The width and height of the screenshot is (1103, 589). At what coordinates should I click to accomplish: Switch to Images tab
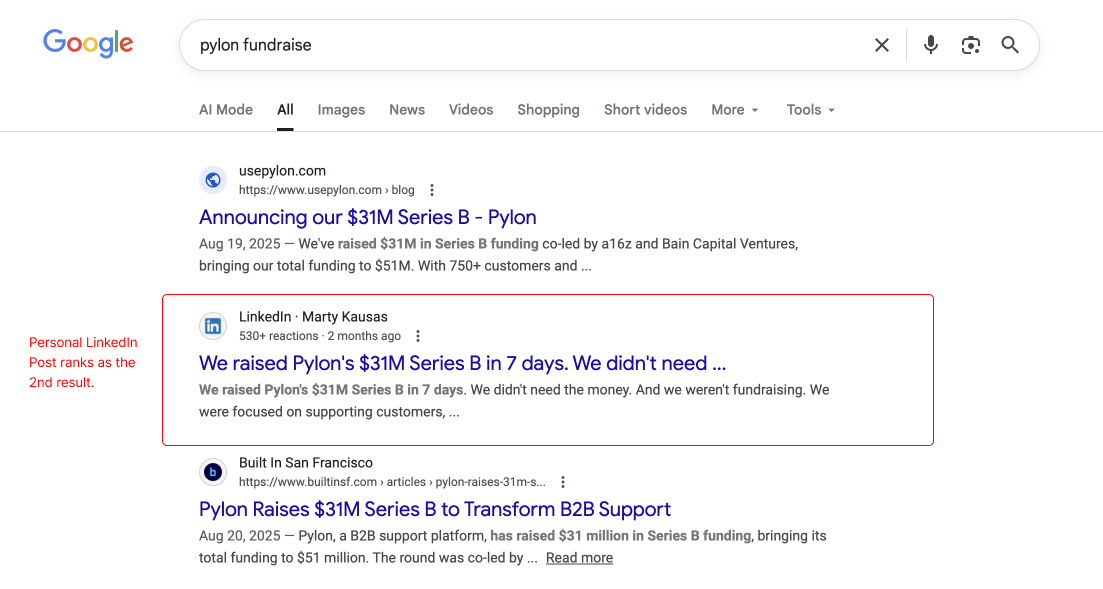tap(341, 110)
